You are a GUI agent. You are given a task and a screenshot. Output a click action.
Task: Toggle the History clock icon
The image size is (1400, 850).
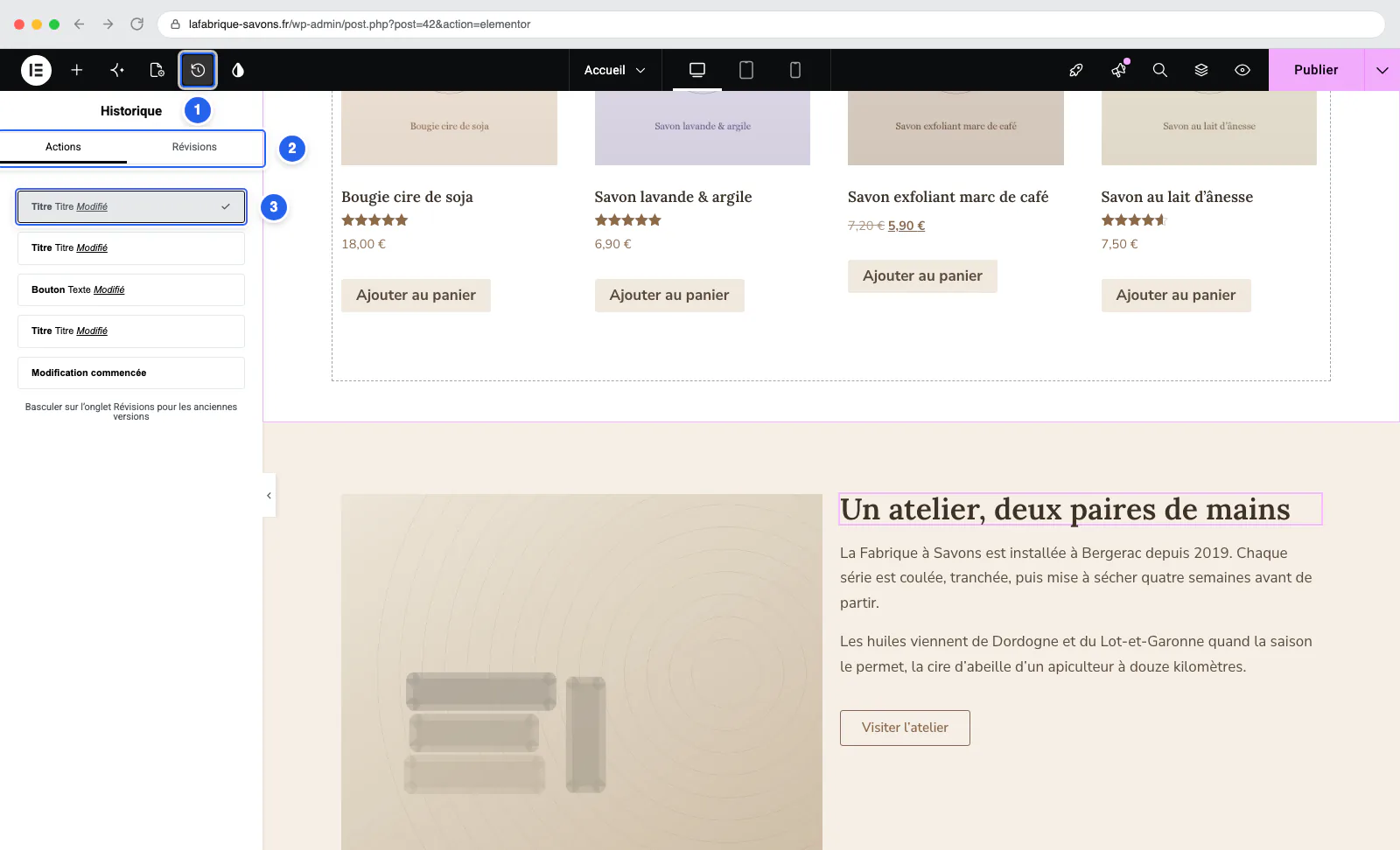198,70
